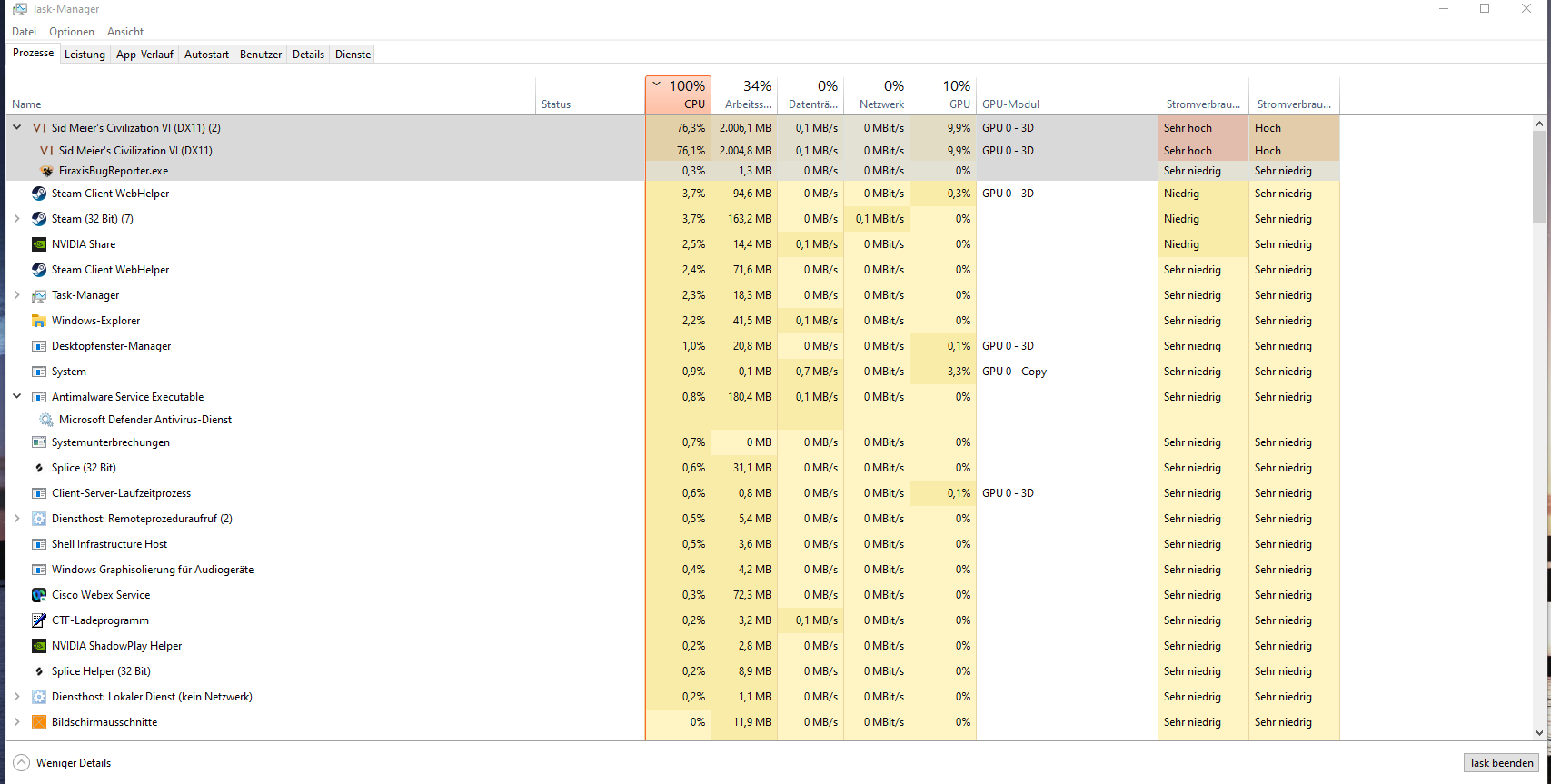The image size is (1551, 784).
Task: Click the Civilization VI group process icon
Action: coord(39,128)
